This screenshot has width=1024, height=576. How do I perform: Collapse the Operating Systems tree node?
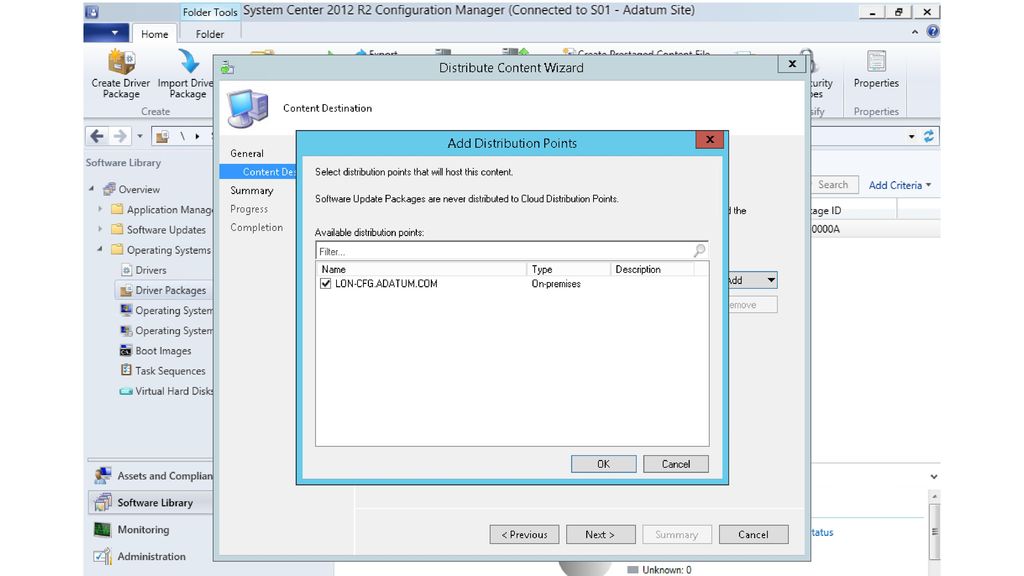100,249
